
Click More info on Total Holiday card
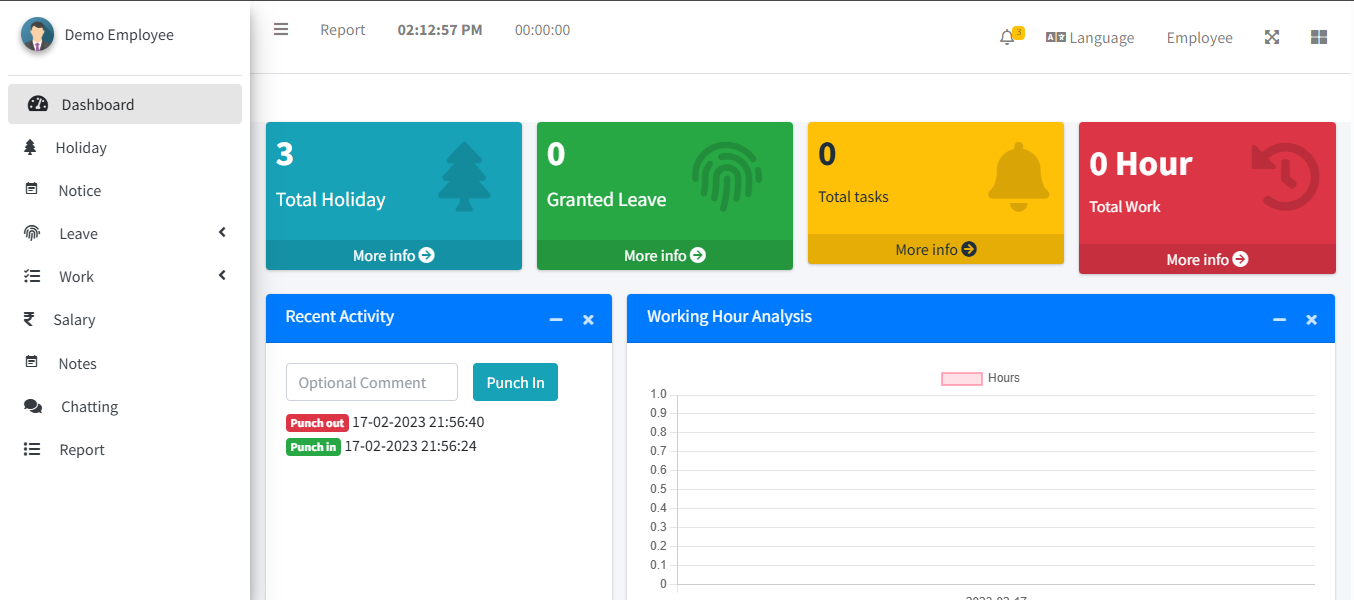[x=393, y=256]
